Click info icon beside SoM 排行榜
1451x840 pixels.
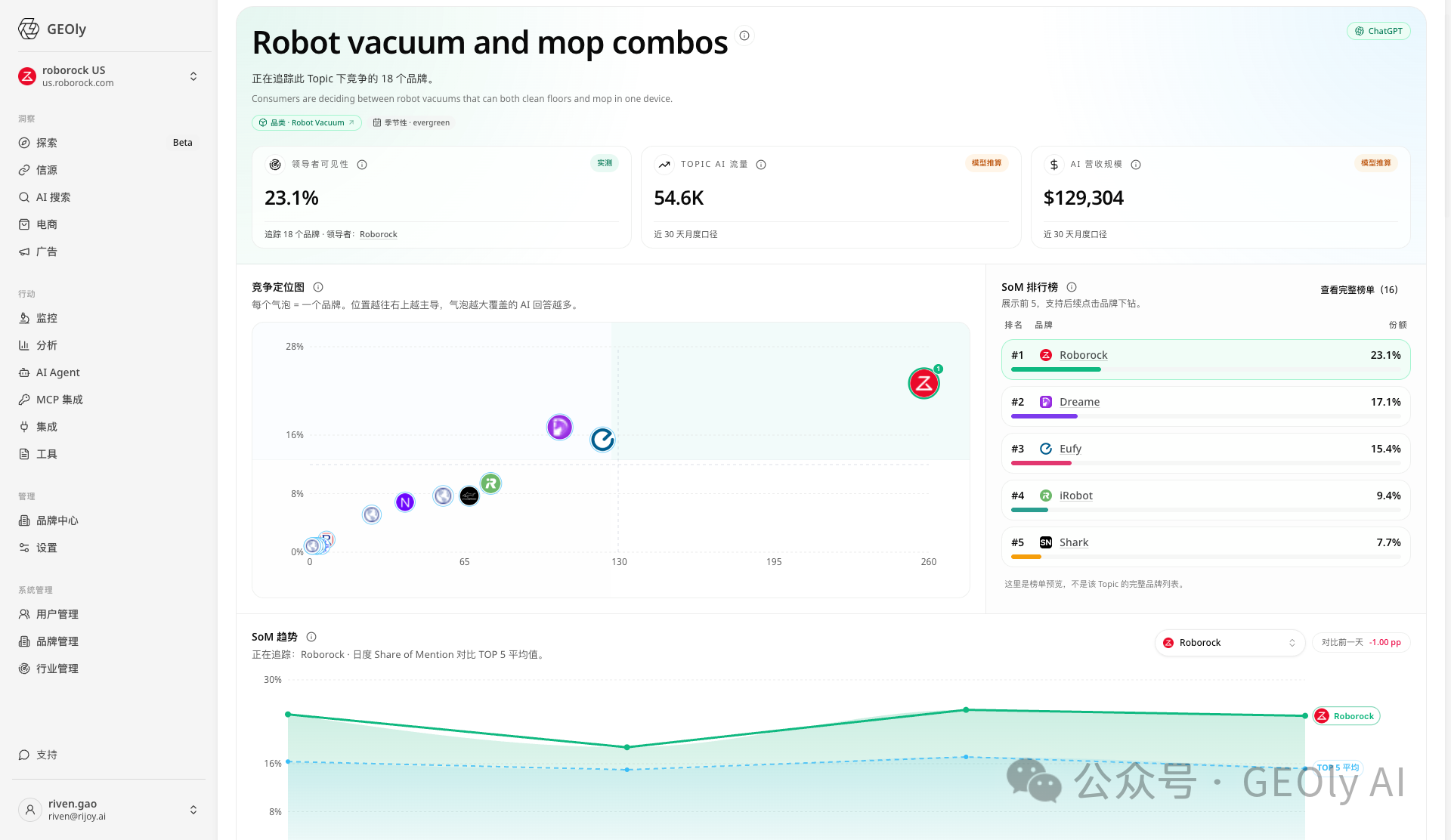(1072, 287)
